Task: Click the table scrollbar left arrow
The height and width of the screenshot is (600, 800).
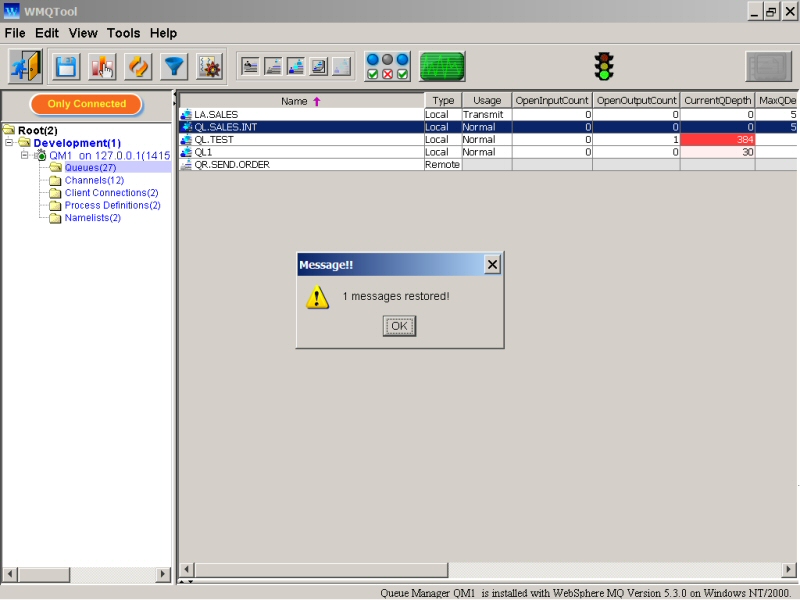Action: pyautogui.click(x=187, y=569)
